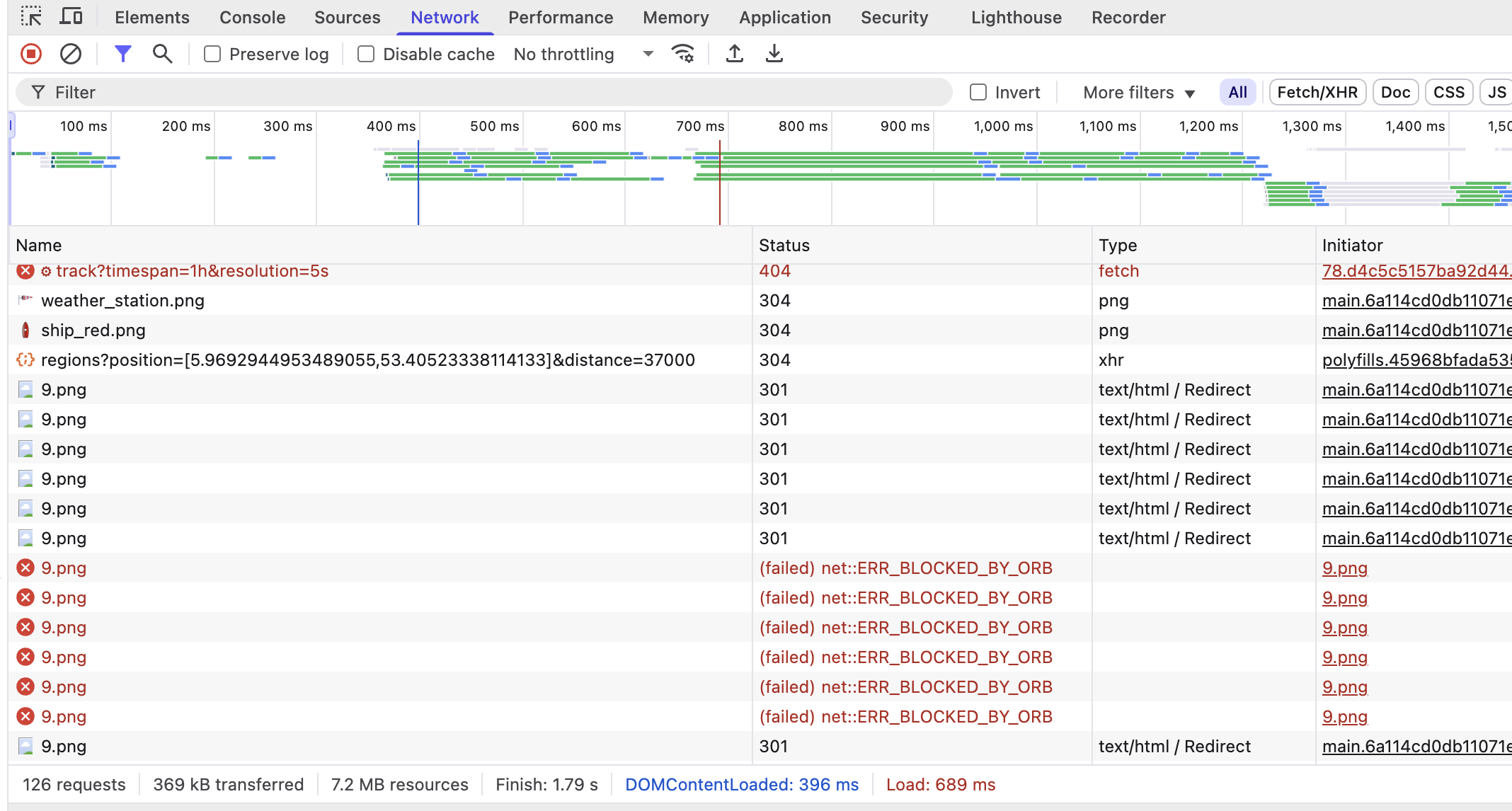Tick the Invert filter checkbox
This screenshot has width=1512, height=811.
[978, 92]
